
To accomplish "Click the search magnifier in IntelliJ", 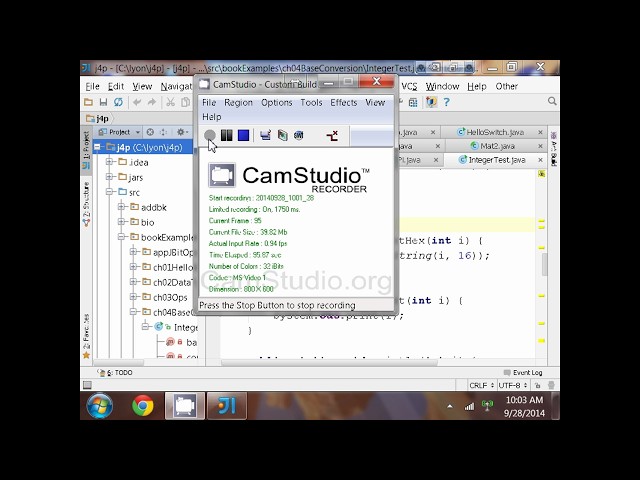I will tap(552, 101).
